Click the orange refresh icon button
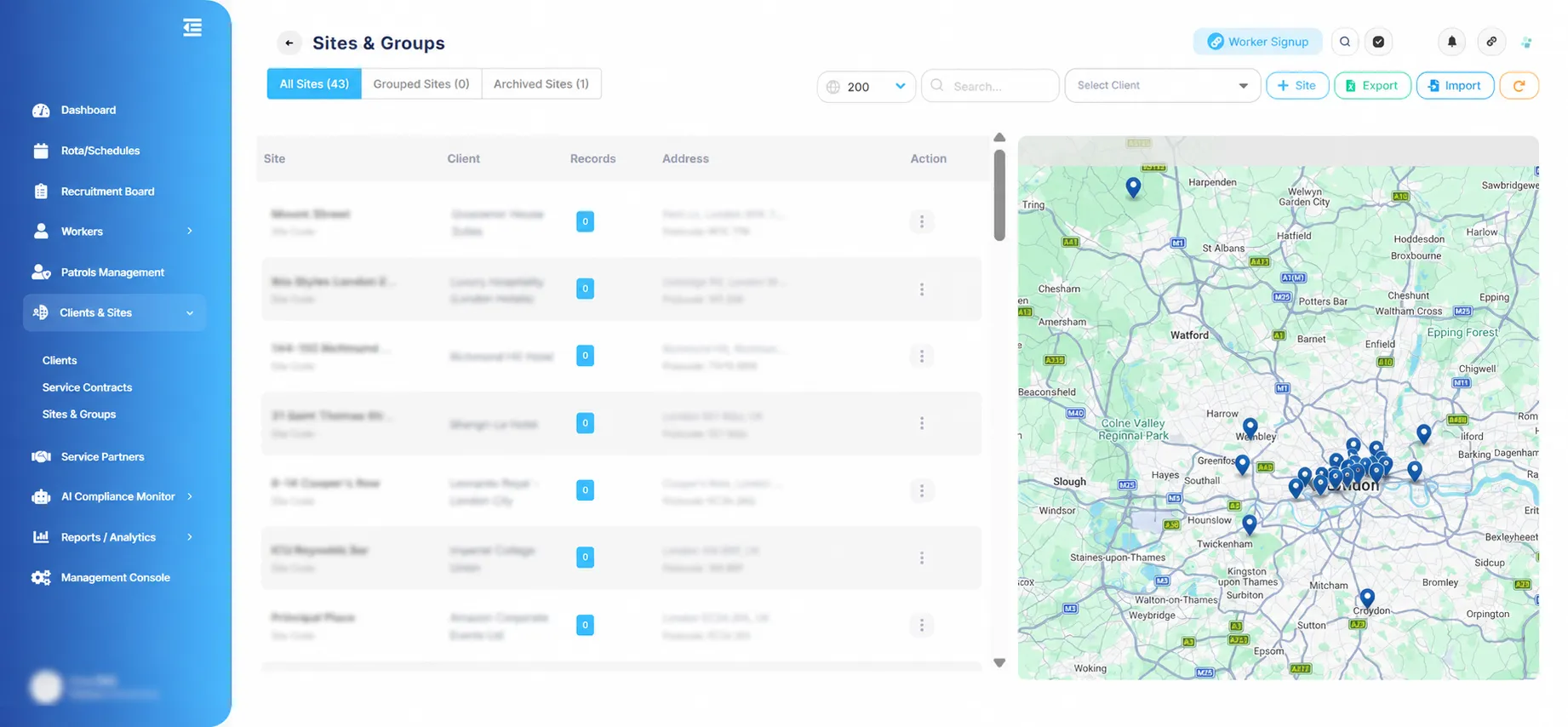 click(x=1519, y=85)
